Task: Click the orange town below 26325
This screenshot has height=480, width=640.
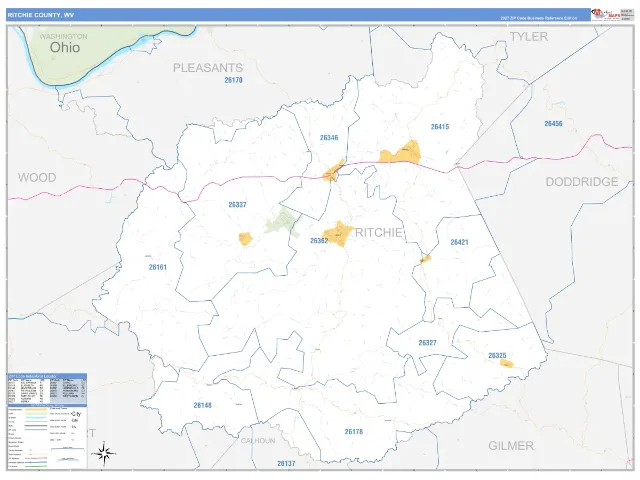Action: coord(507,364)
